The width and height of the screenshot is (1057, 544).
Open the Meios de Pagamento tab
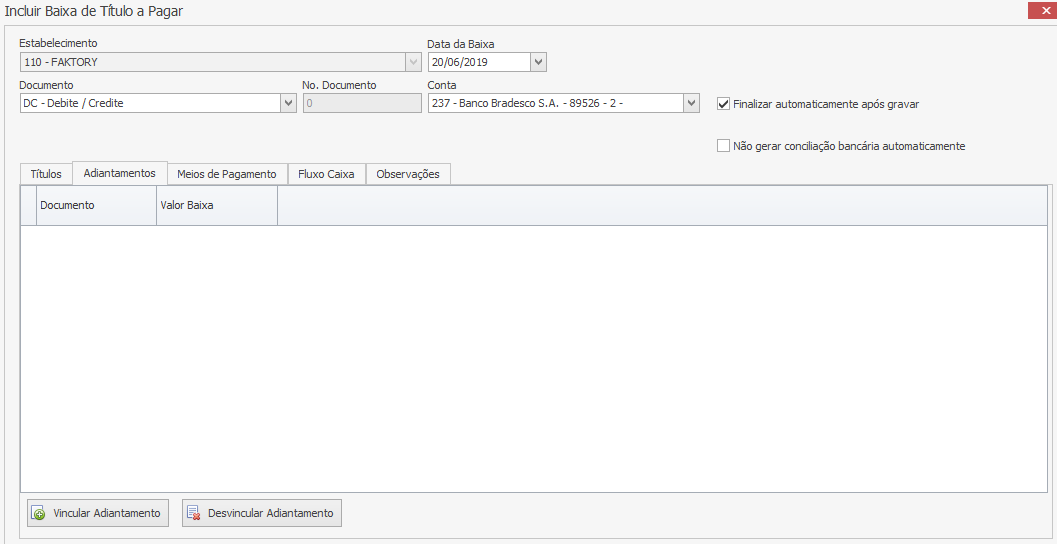(x=226, y=174)
